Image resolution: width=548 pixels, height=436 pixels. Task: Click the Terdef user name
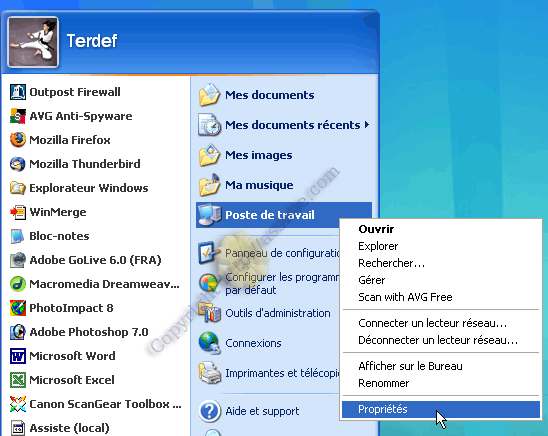(x=92, y=41)
